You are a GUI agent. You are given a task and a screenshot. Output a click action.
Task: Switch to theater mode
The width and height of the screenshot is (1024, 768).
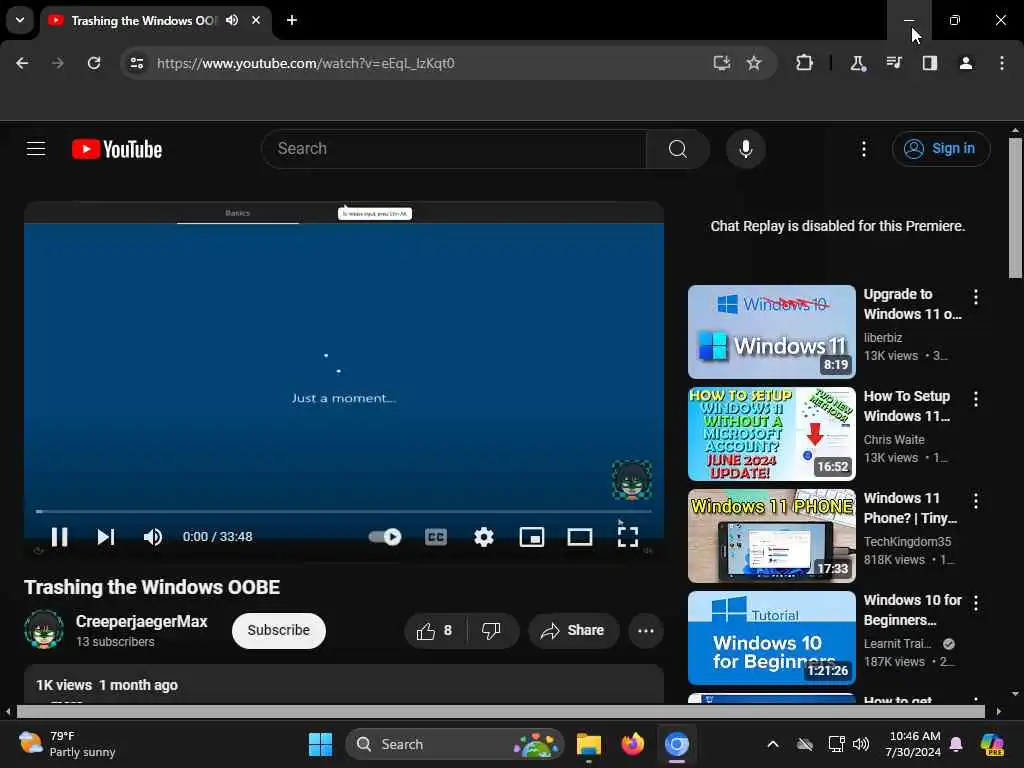point(580,537)
